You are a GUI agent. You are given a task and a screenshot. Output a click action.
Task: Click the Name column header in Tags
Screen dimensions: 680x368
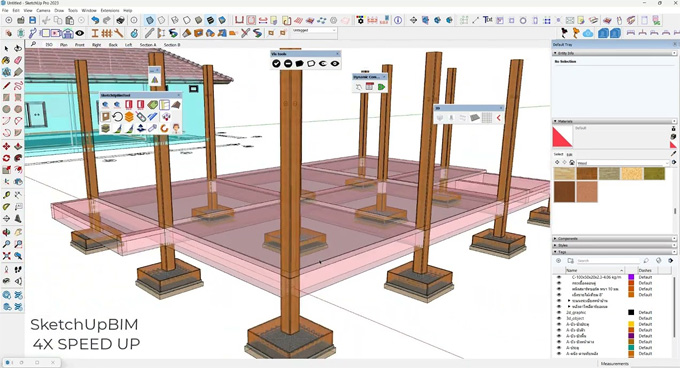(x=595, y=270)
